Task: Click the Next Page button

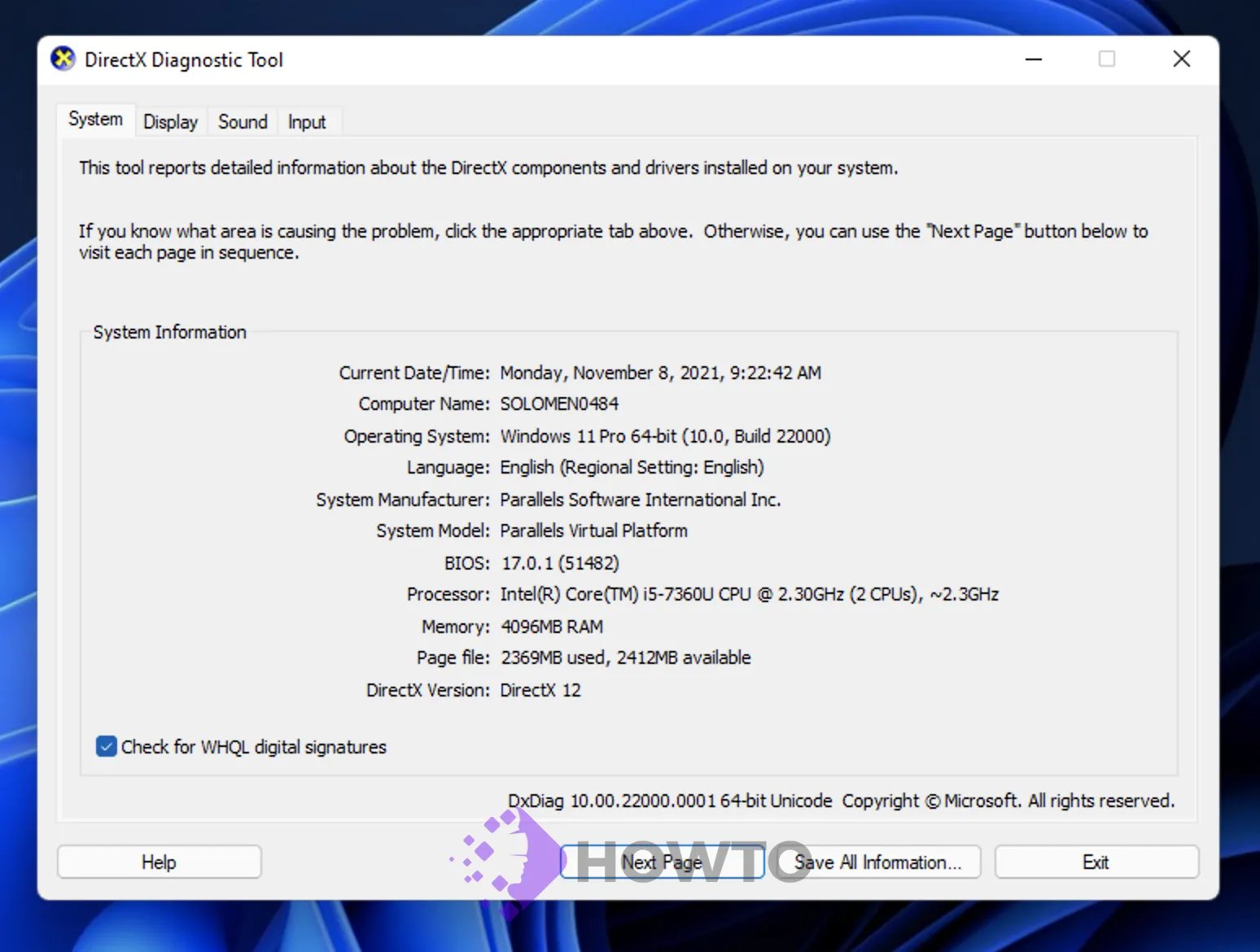Action: [662, 862]
